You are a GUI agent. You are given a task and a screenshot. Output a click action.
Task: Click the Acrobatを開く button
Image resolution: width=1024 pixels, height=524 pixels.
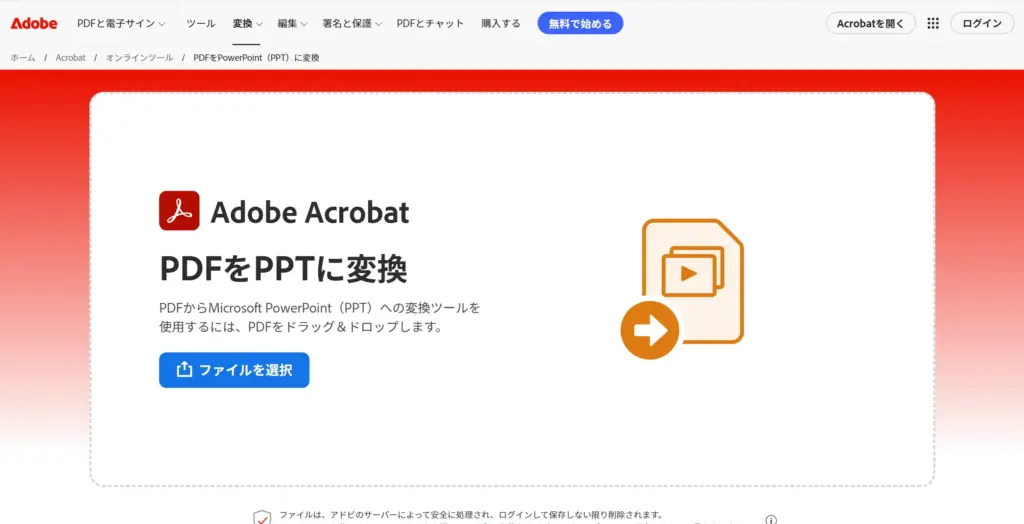[871, 24]
